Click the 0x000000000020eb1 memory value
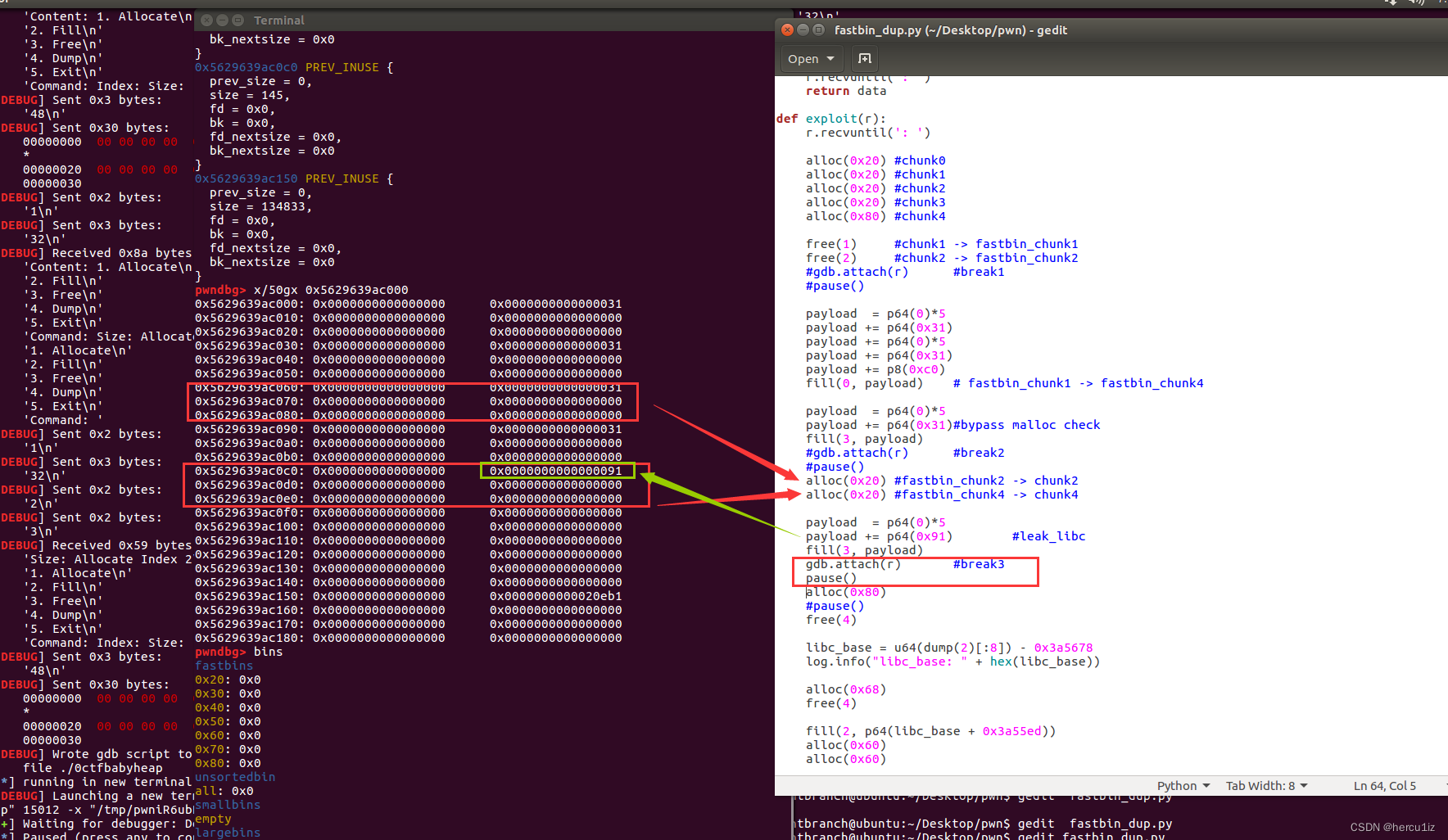The height and width of the screenshot is (840, 1448). [x=556, y=596]
